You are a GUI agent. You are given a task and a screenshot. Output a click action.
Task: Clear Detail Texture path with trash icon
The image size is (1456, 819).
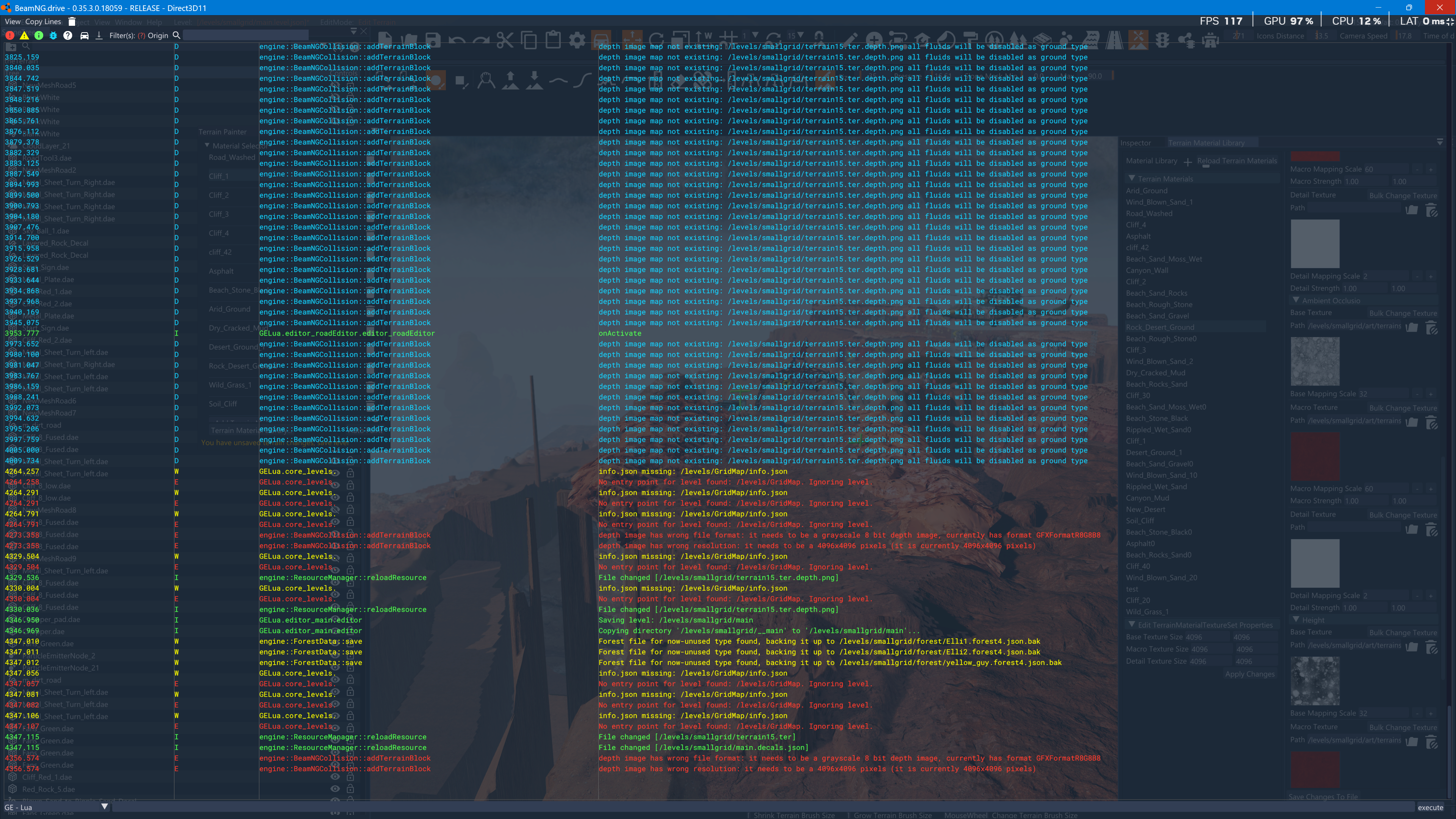(1432, 210)
